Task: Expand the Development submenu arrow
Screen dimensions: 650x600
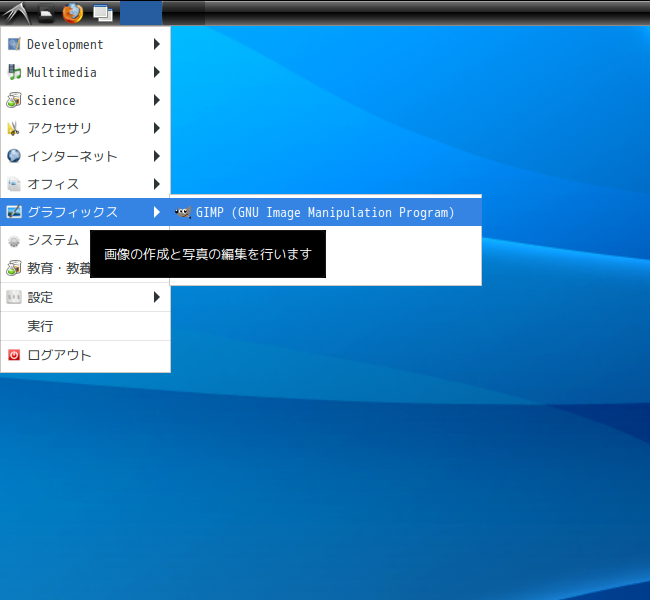Action: 157,44
